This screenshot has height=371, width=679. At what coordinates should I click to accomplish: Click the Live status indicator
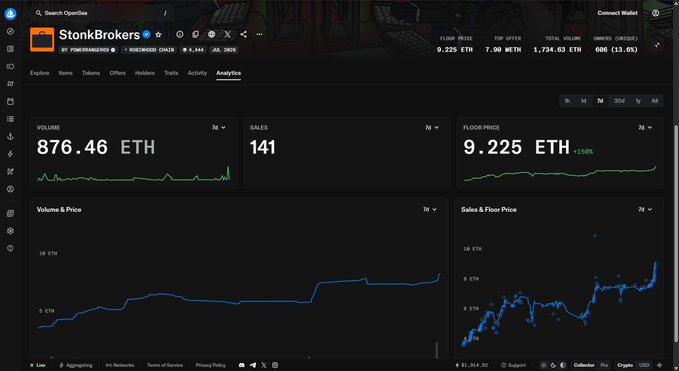38,365
